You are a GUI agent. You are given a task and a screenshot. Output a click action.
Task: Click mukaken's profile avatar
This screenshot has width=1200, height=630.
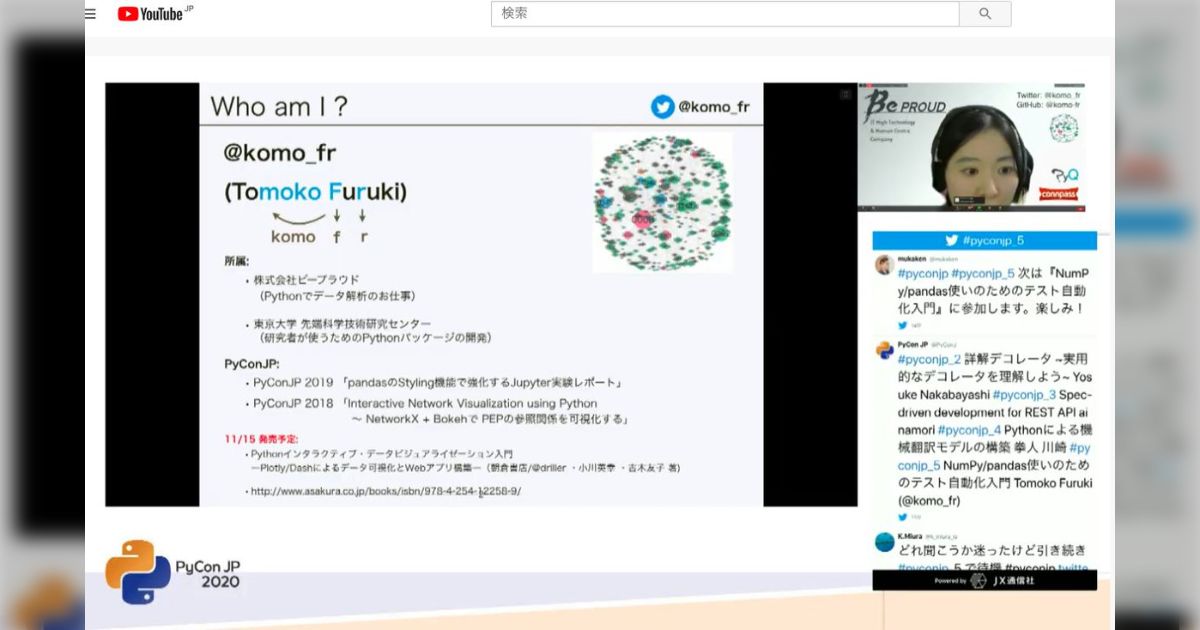(882, 262)
